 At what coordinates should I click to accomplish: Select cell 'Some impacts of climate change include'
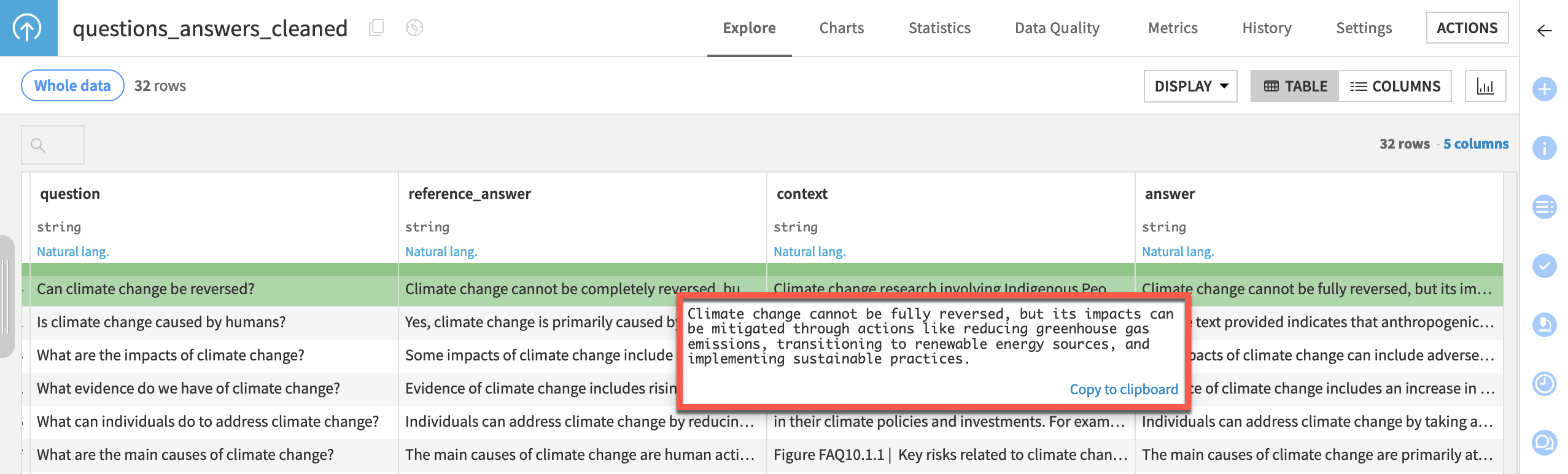pos(539,355)
